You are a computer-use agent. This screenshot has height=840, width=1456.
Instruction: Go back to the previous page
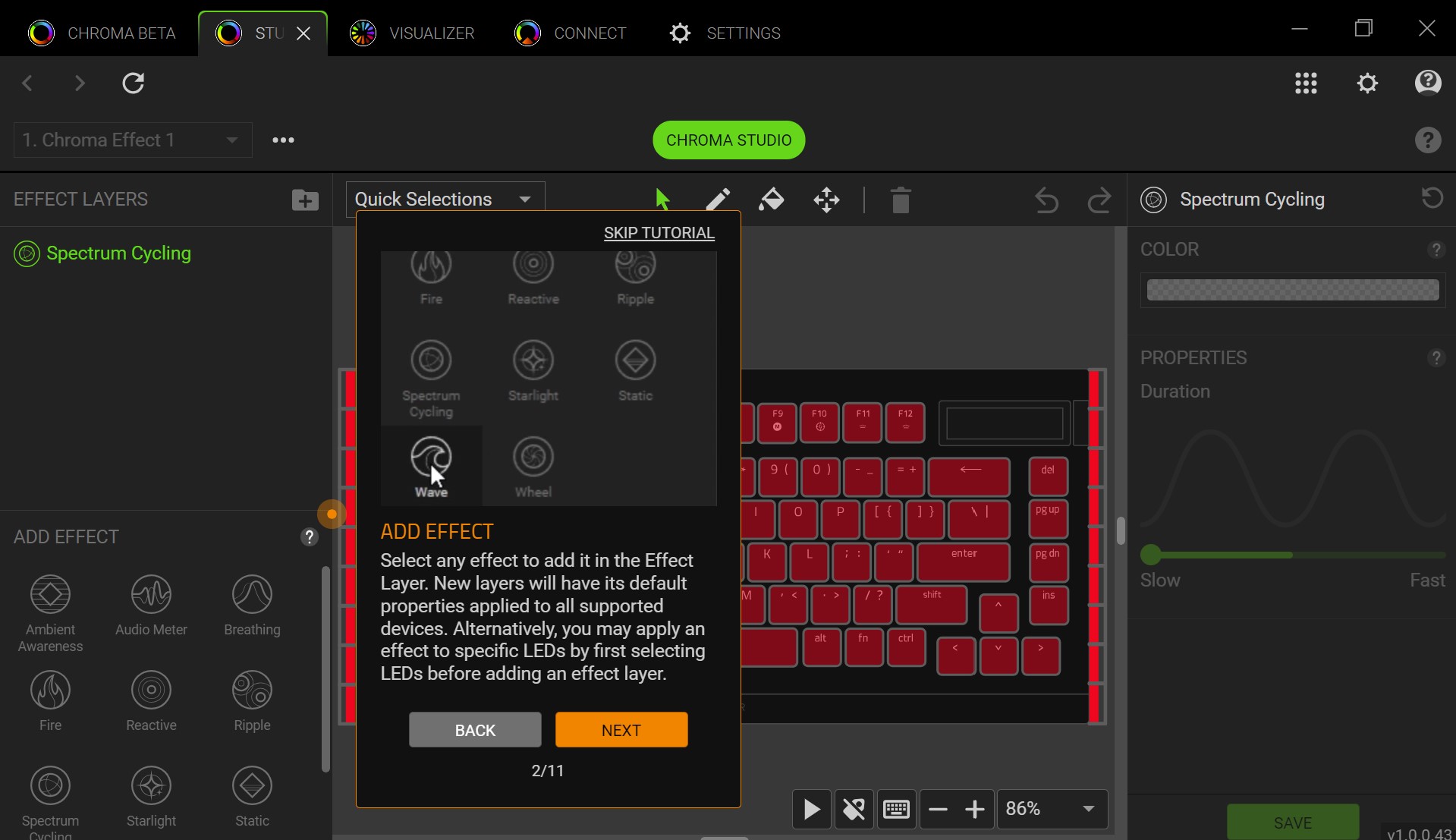tap(27, 83)
